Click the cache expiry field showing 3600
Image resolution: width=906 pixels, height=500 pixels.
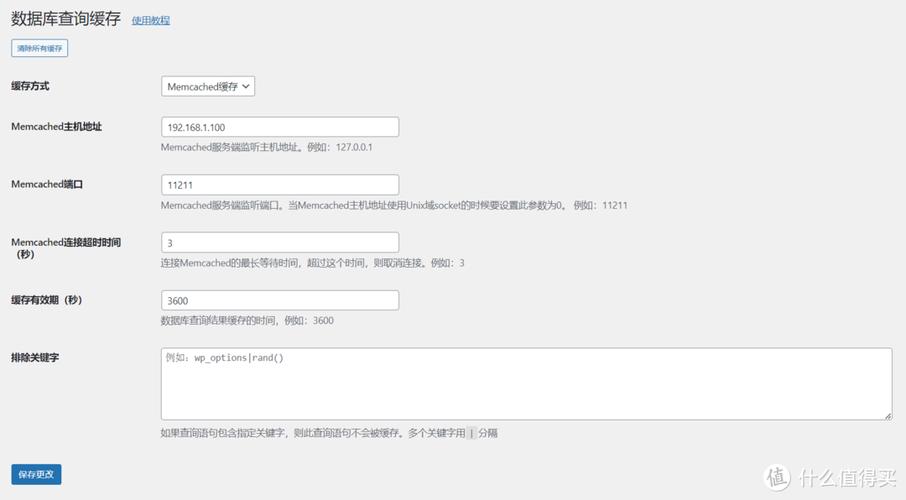(x=280, y=301)
